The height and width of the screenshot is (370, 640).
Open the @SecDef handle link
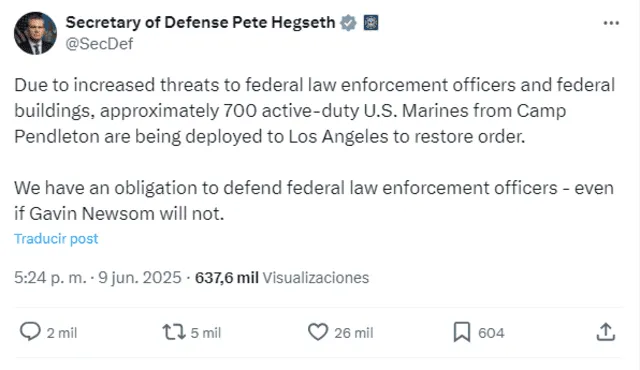(99, 44)
